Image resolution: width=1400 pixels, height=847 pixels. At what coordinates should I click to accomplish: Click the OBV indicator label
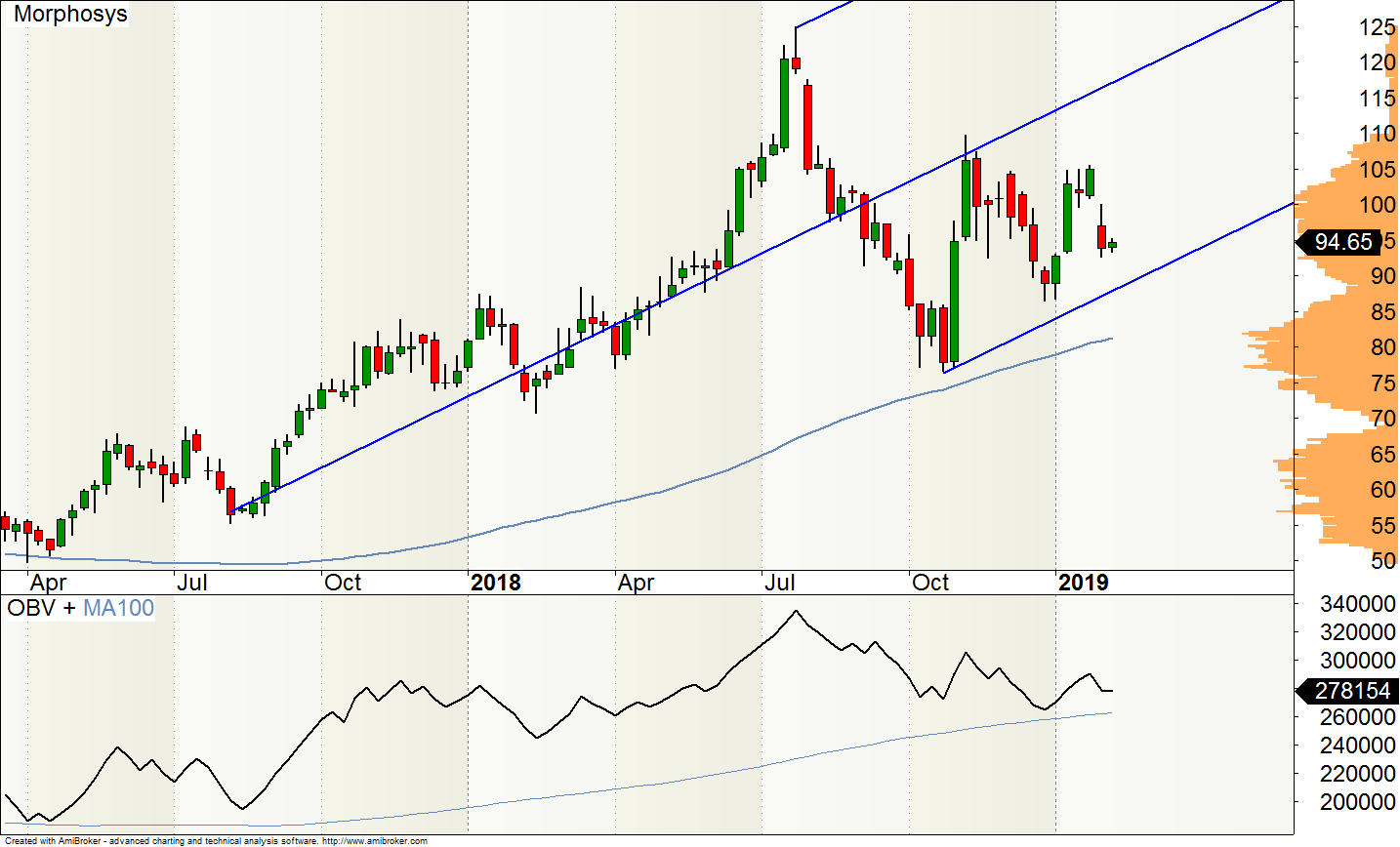coord(31,608)
